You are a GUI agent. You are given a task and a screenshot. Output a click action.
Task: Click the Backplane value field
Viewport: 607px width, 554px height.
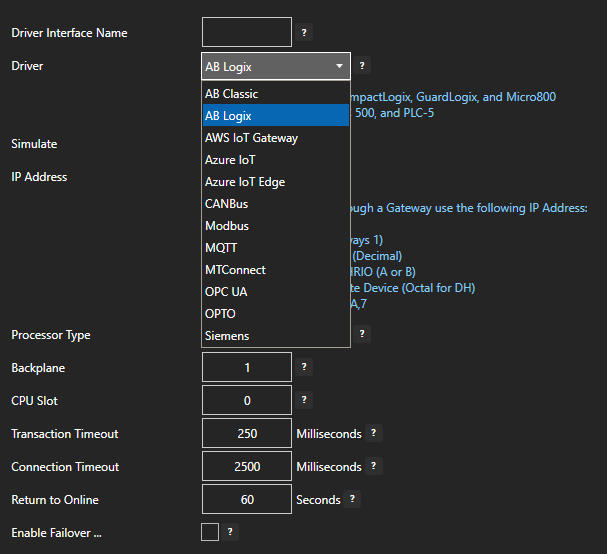click(x=247, y=367)
